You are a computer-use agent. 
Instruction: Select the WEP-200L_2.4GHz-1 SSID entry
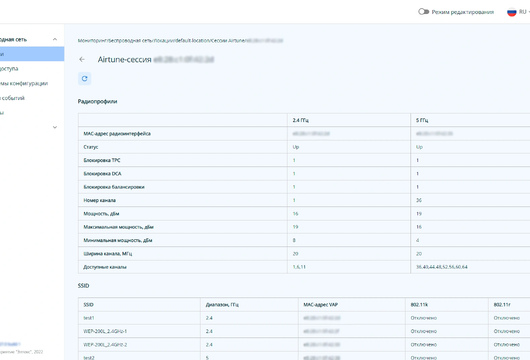click(105, 332)
